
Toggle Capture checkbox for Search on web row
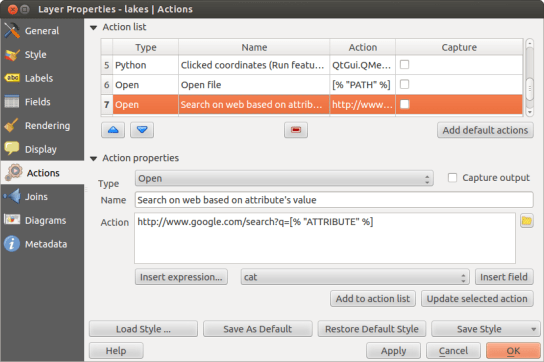[x=405, y=104]
